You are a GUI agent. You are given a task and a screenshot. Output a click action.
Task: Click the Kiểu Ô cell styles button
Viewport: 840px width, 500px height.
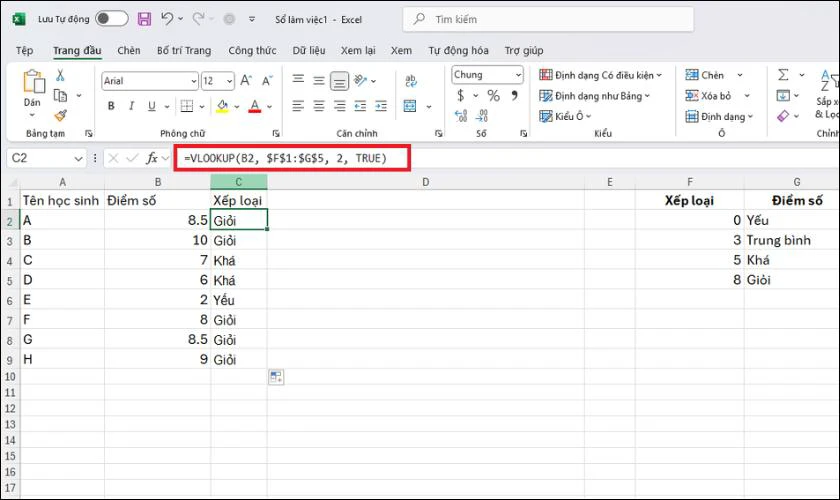click(x=565, y=116)
